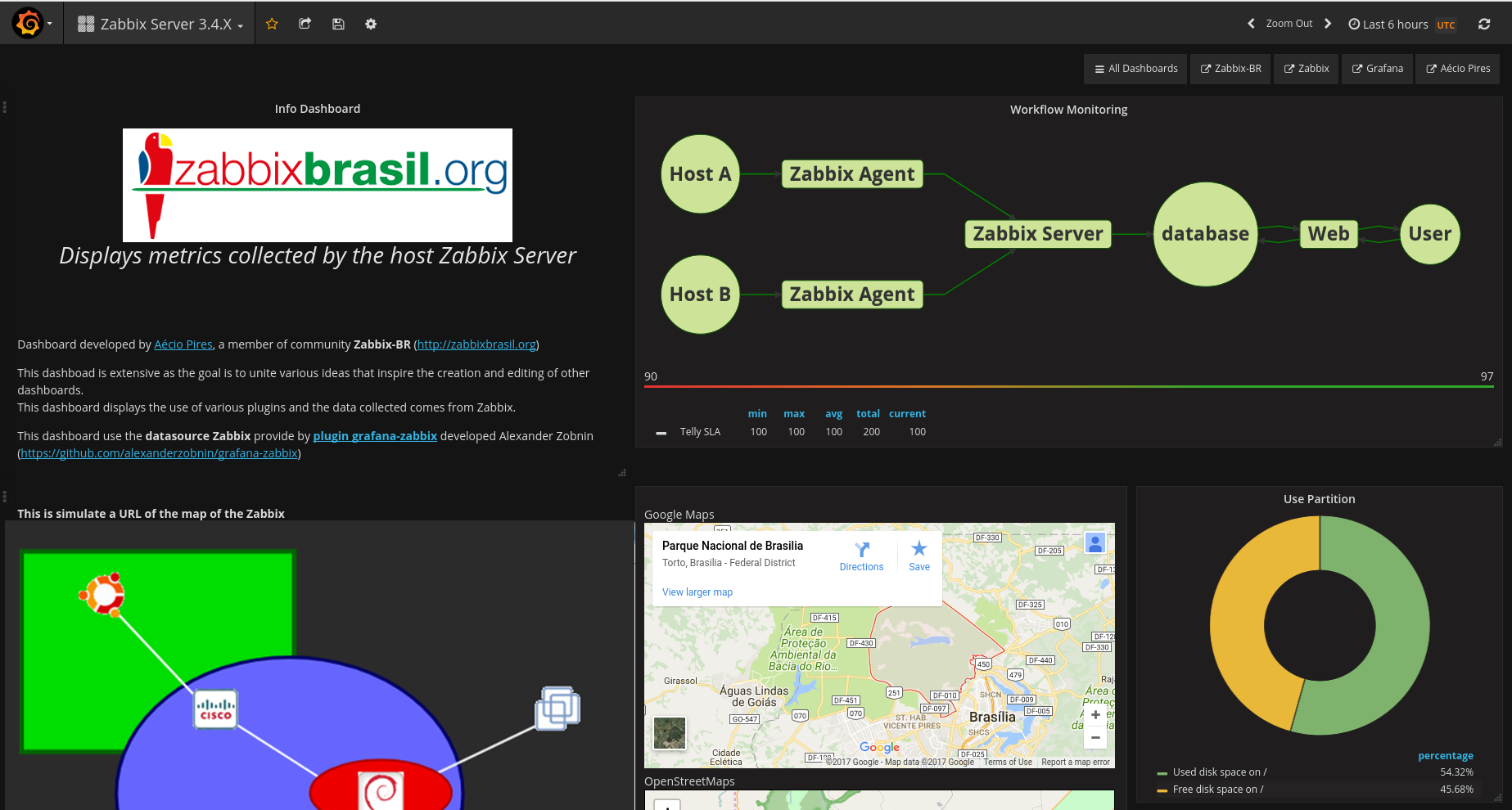Sort legend by max column

[x=794, y=414]
